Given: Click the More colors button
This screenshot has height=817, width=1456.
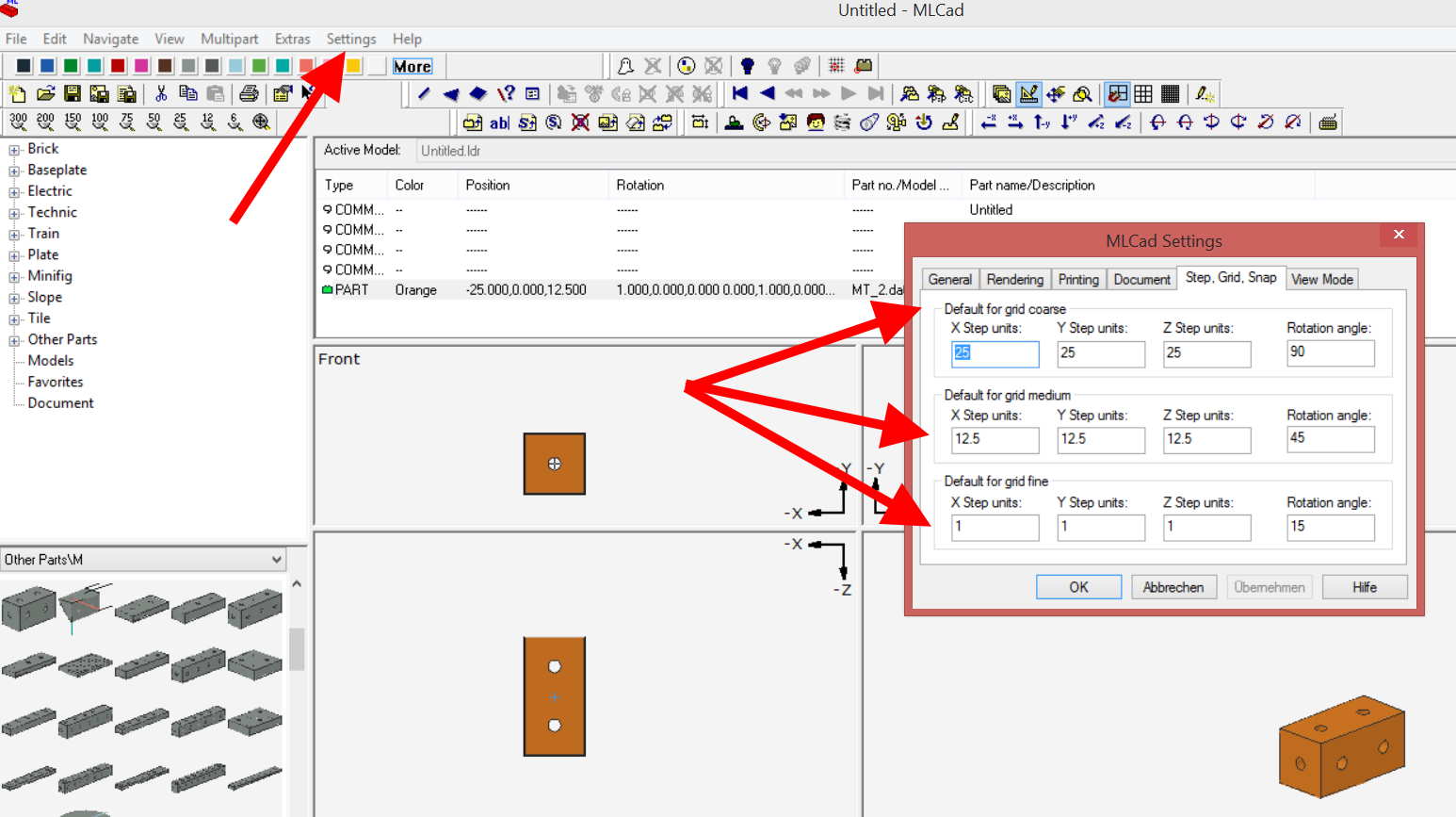Looking at the screenshot, I should [x=413, y=66].
